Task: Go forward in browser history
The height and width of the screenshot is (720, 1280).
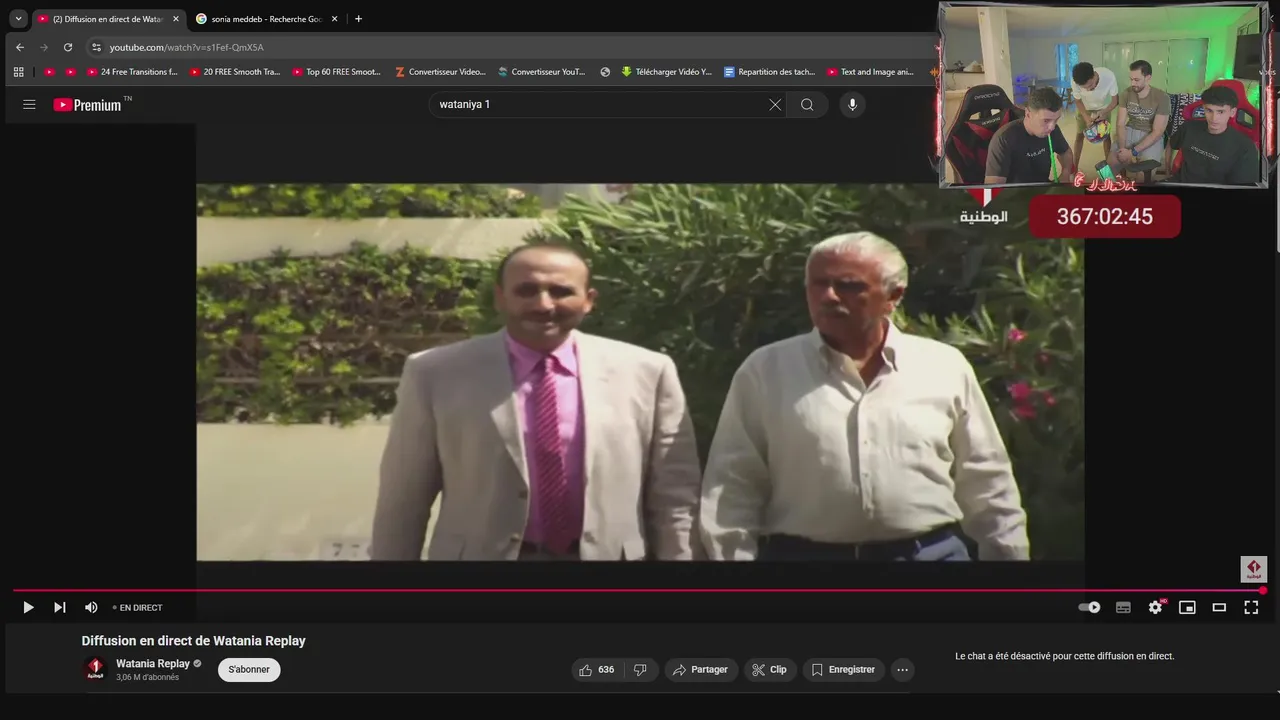Action: [44, 47]
